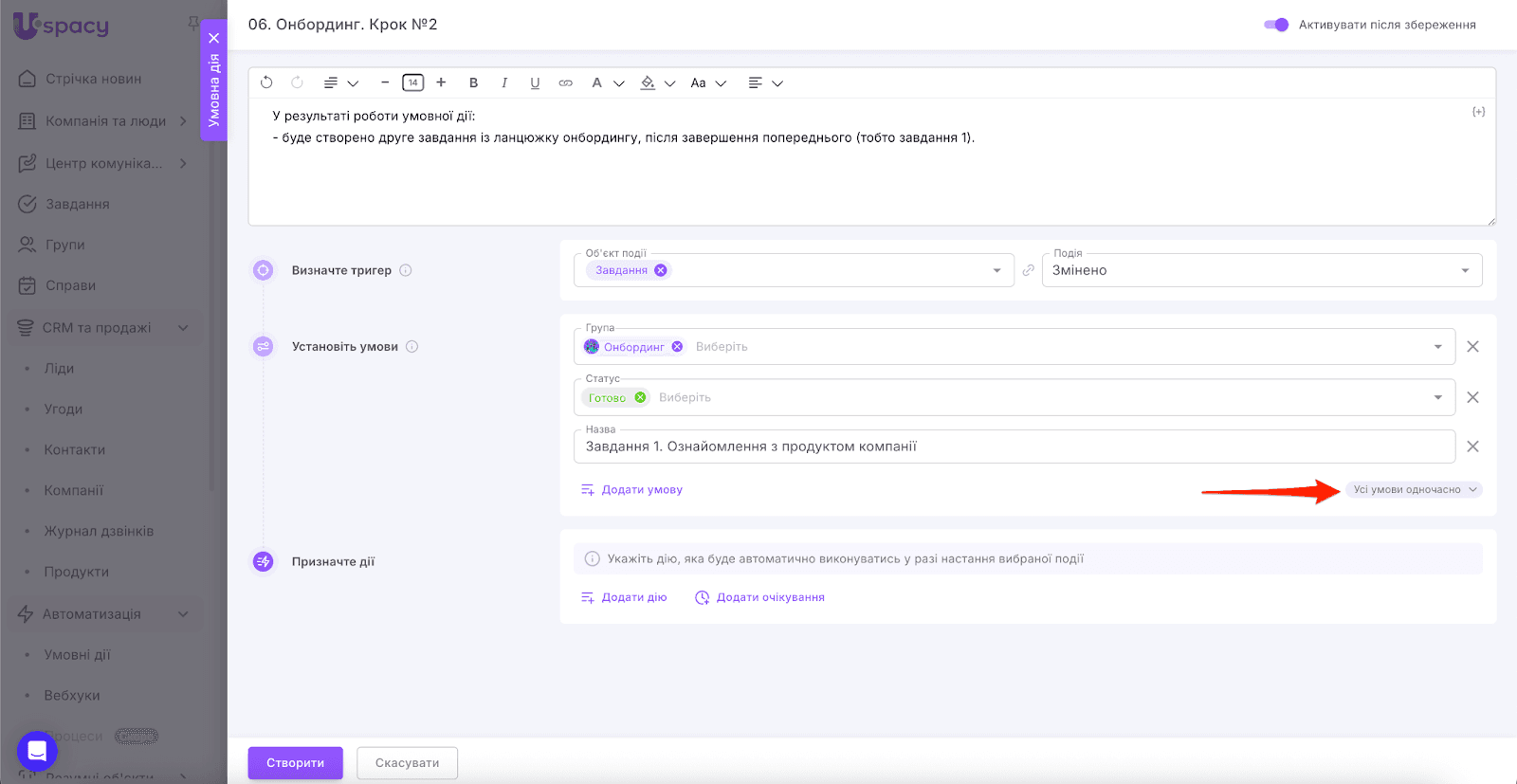Remove the Назва condition row
The image size is (1517, 784).
(x=1472, y=447)
